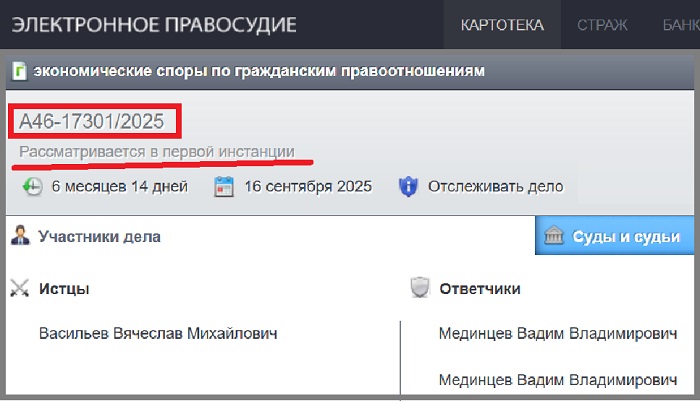700x401 pixels.
Task: Switch to the Суды и судьи tab label
Action: point(626,237)
